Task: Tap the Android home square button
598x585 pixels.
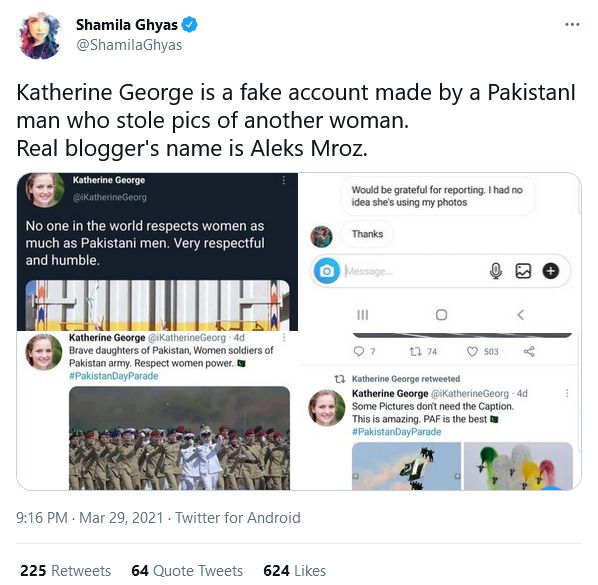Action: pos(441,315)
